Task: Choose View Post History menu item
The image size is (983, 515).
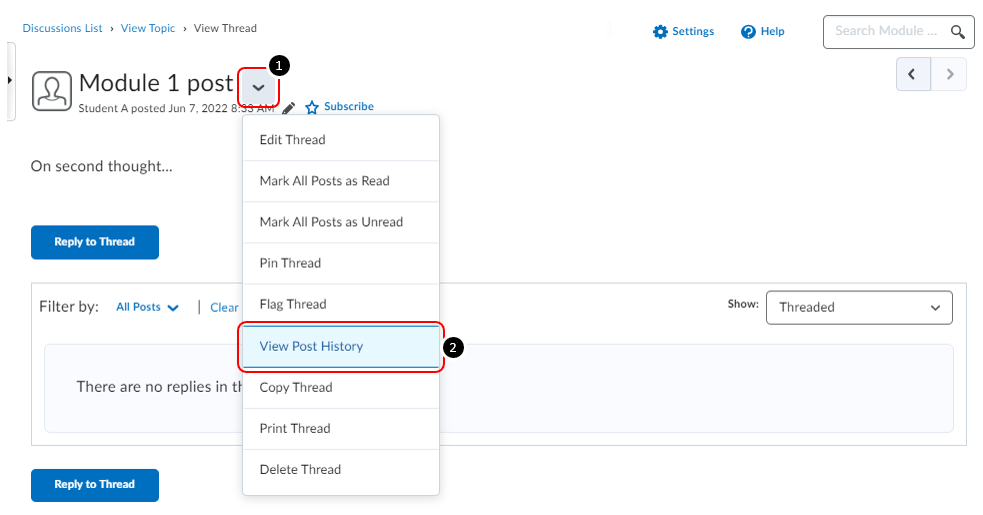Action: [311, 347]
